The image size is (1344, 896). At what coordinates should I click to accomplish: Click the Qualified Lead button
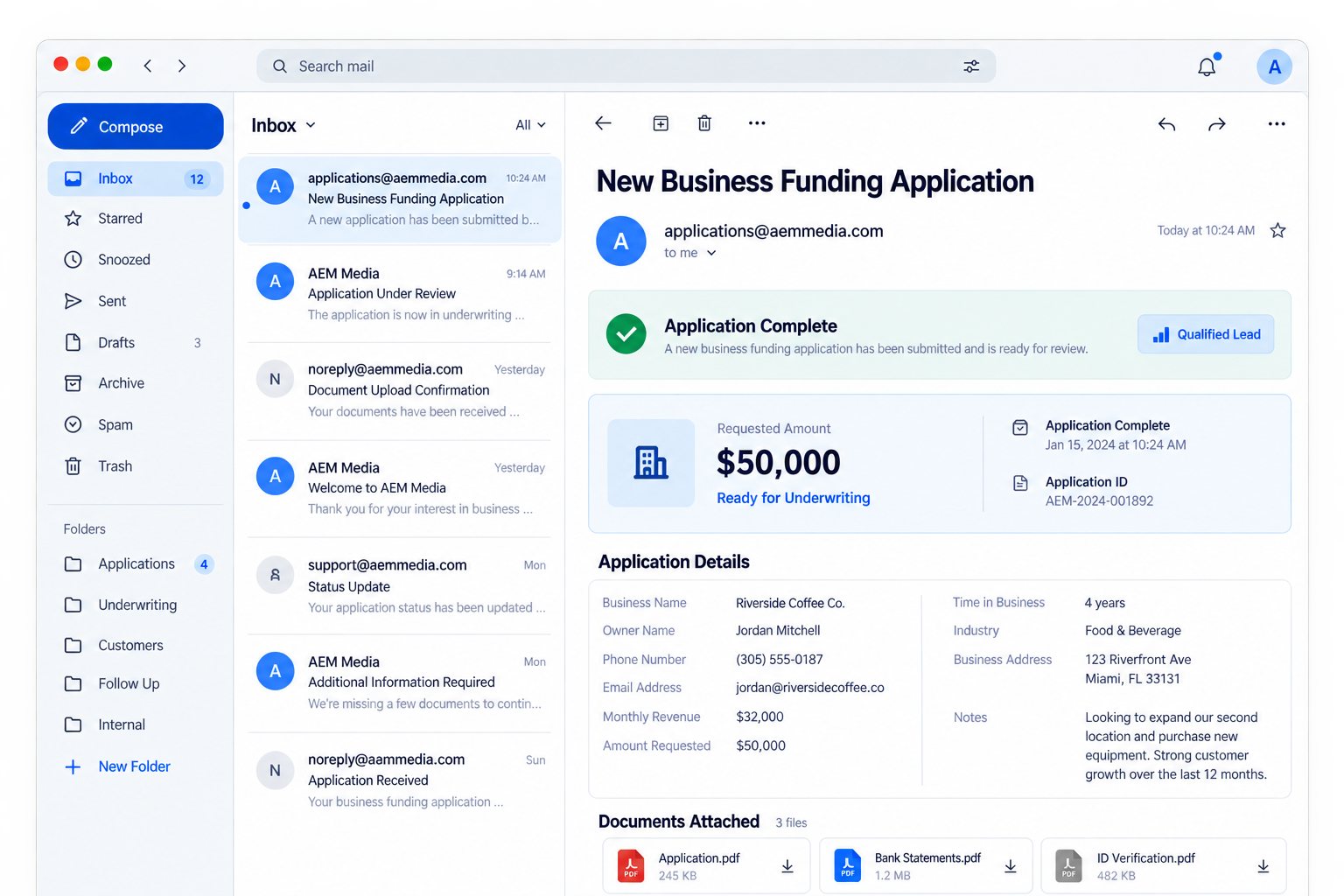click(x=1206, y=334)
